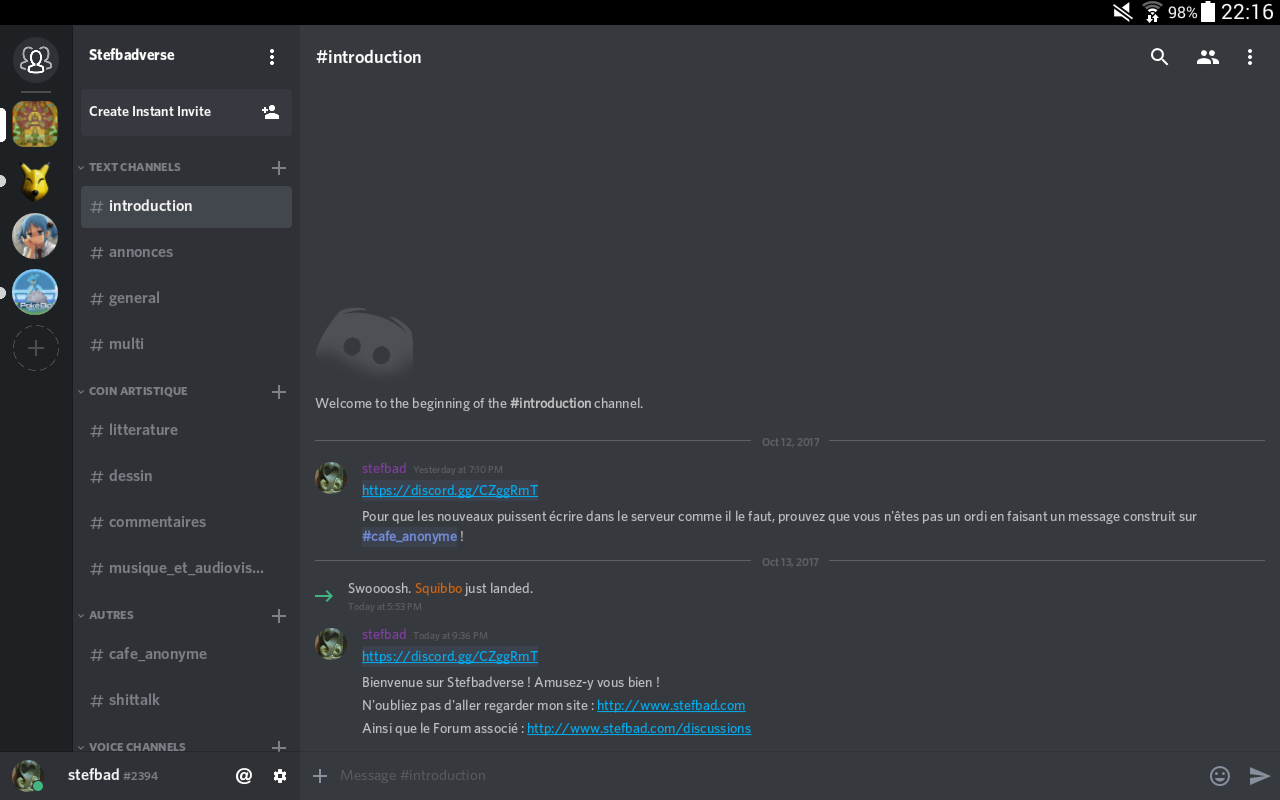Open mentions via the @ icon
Viewport: 1280px width, 800px height.
click(244, 776)
